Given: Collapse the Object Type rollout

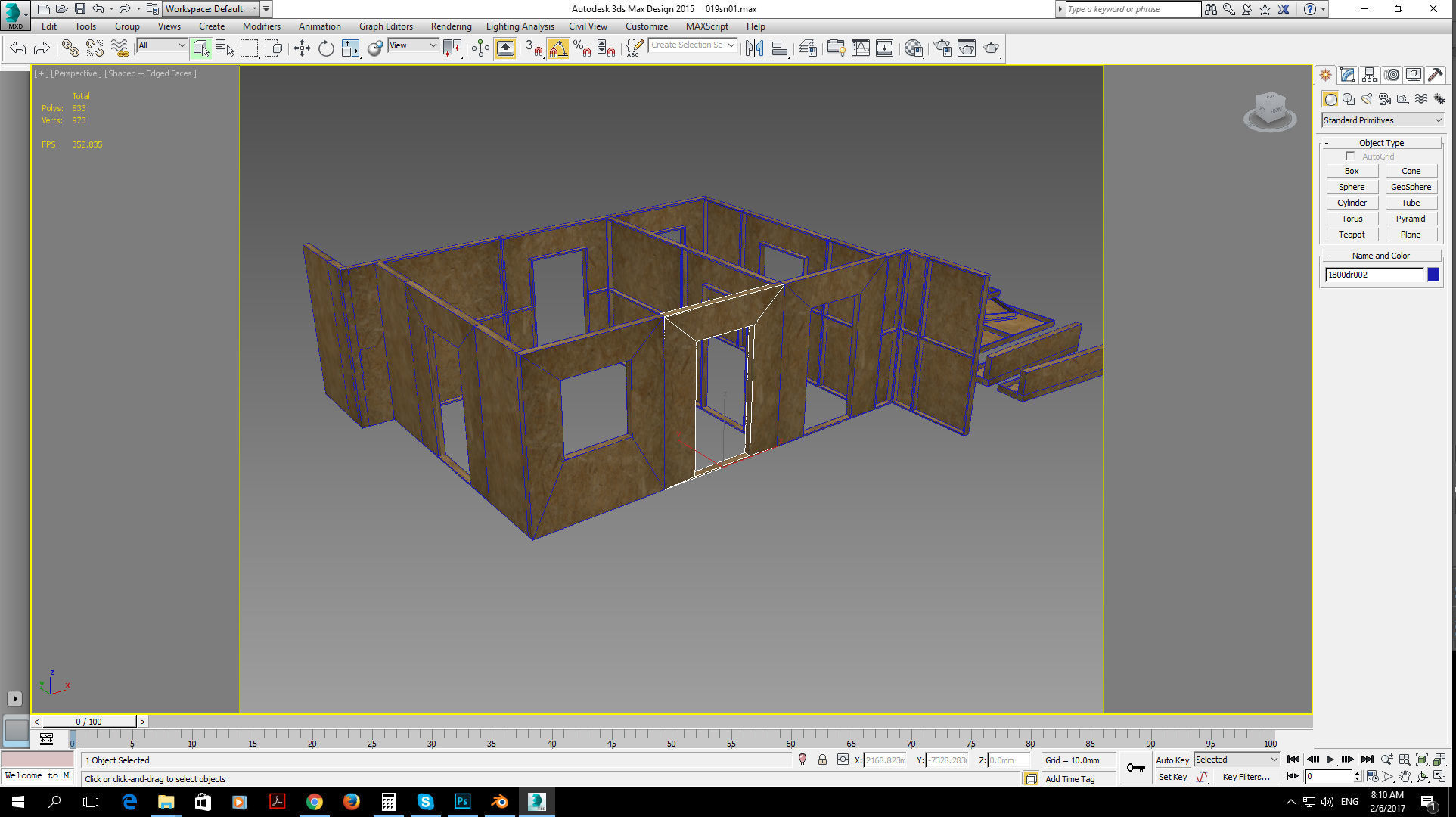Looking at the screenshot, I should 1381,143.
